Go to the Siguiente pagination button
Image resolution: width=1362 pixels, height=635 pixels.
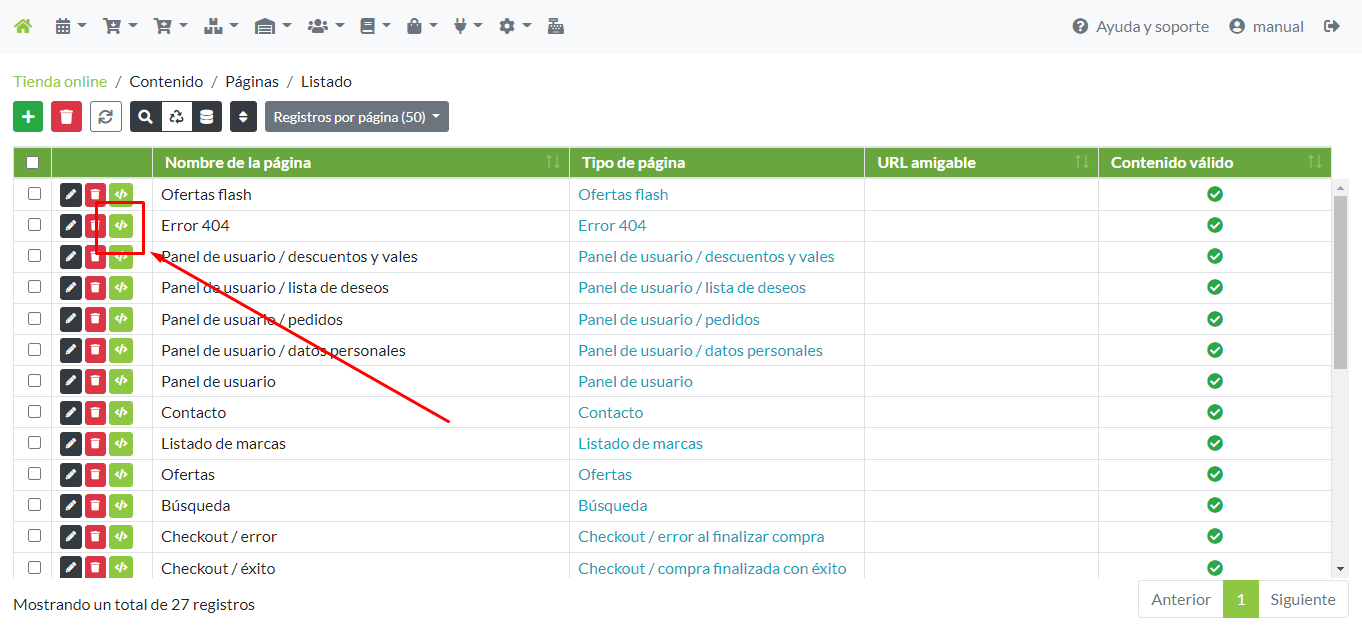point(1302,600)
